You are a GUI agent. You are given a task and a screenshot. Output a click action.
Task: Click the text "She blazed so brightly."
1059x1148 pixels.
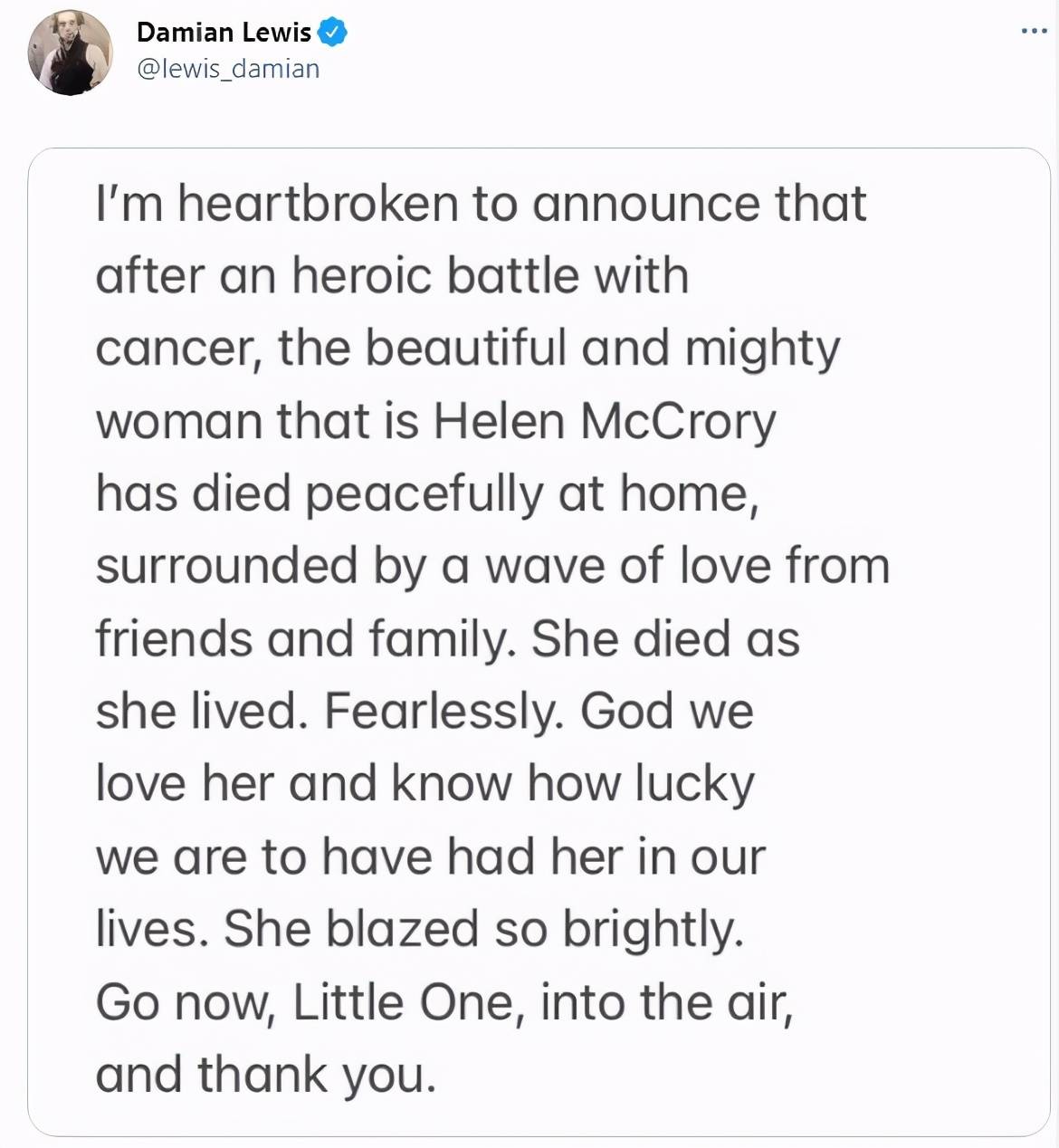pyautogui.click(x=483, y=930)
